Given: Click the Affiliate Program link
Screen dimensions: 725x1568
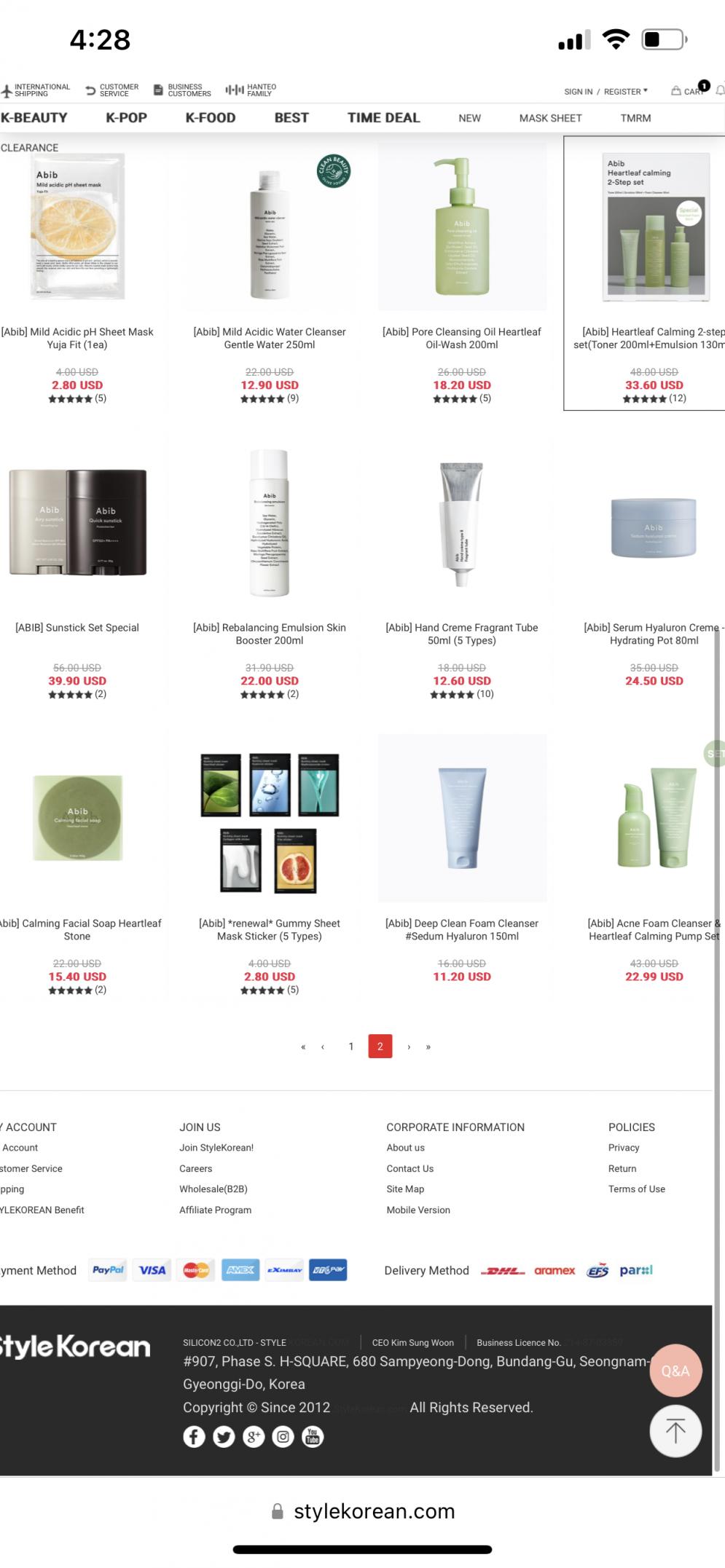Looking at the screenshot, I should pos(216,1210).
